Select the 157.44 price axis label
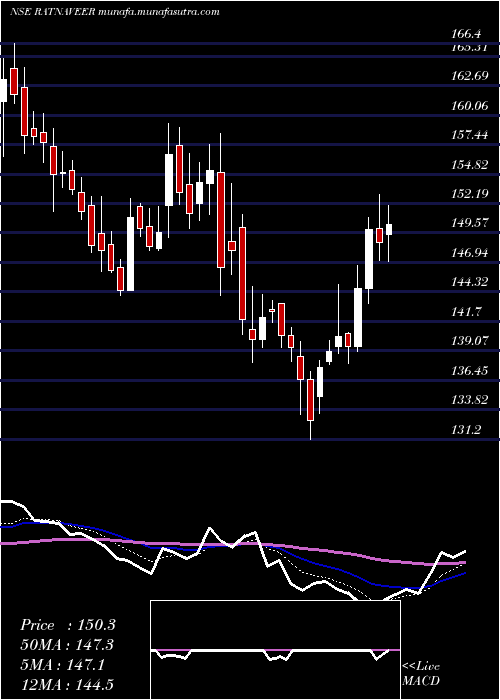Screen dimensions: 500x700 pyautogui.click(x=470, y=135)
